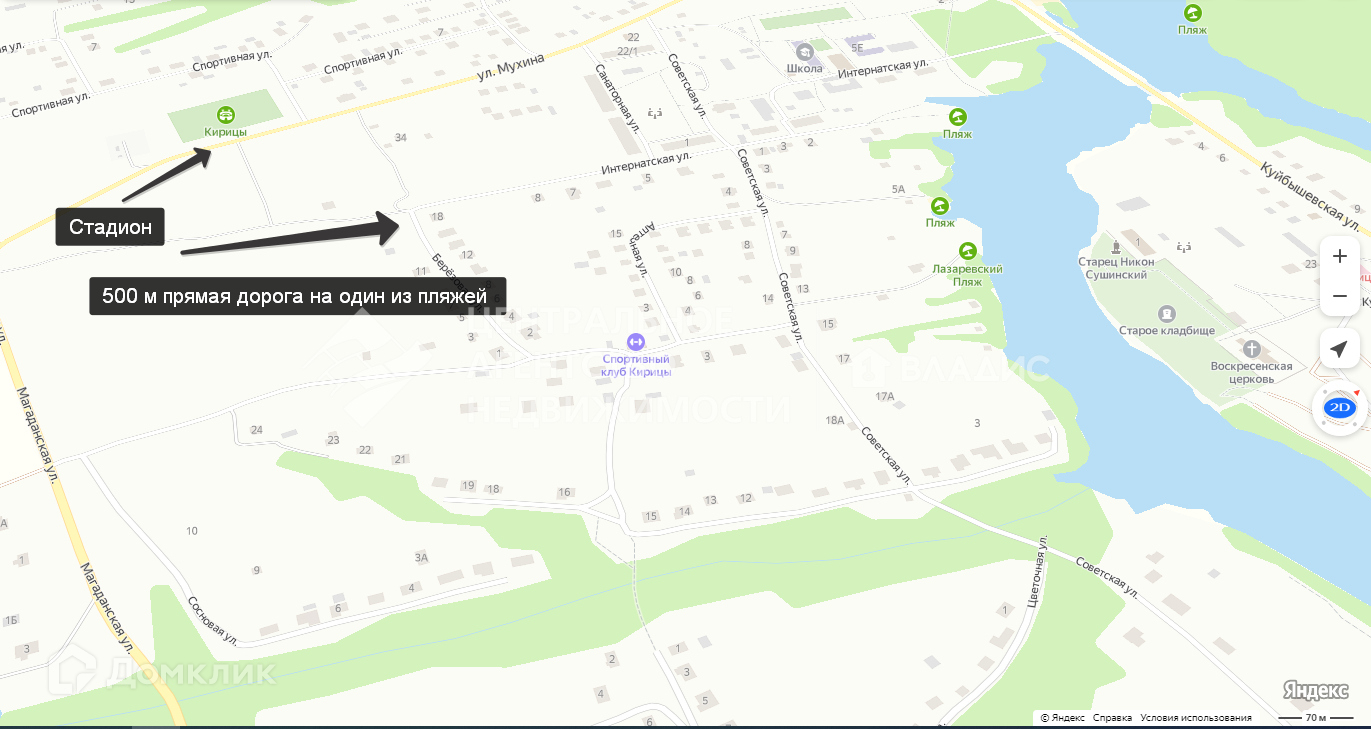The image size is (1371, 729).
Task: Zoom out with the minus button
Action: coord(1339,297)
